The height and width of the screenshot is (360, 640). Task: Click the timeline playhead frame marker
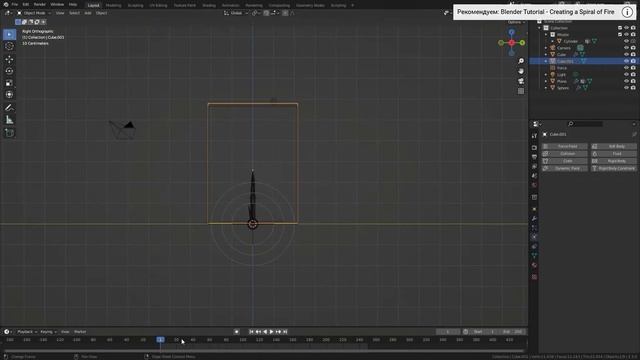(160, 340)
